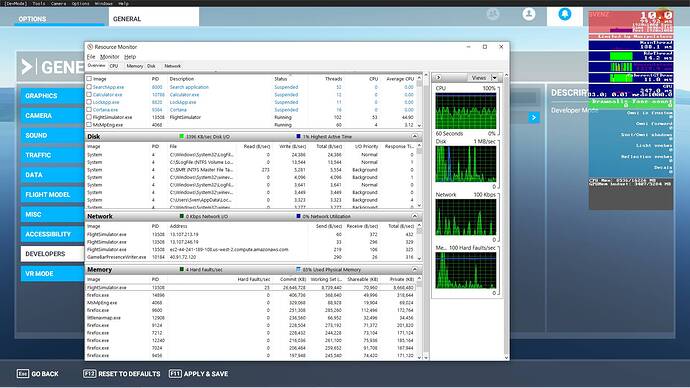The width and height of the screenshot is (690, 388).
Task: Open the MISC settings category
Action: (52, 214)
